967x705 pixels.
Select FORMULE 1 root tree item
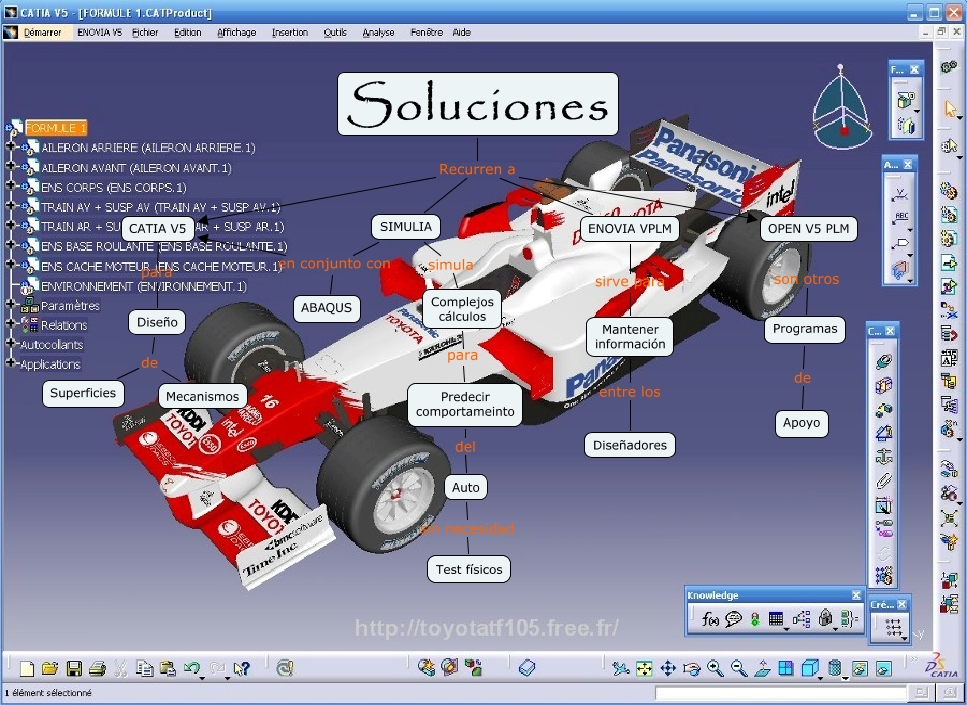click(x=56, y=128)
